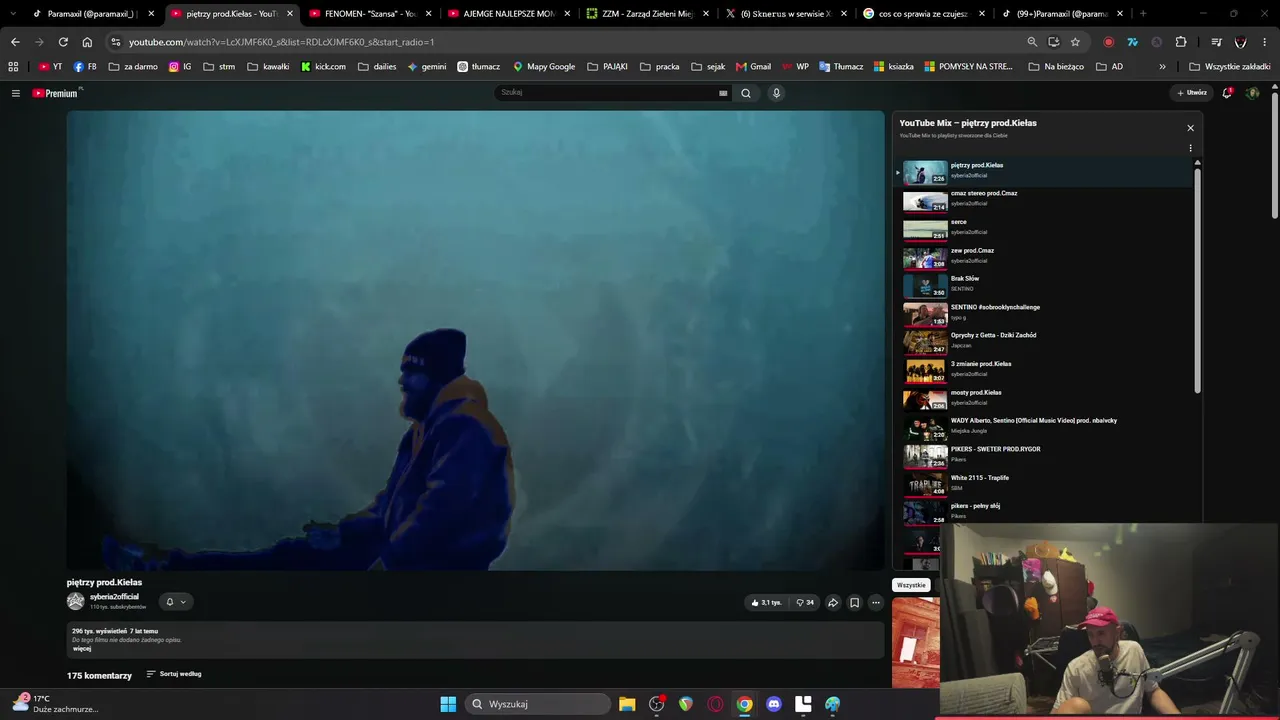Image resolution: width=1280 pixels, height=720 pixels.
Task: Open Opera browser from the taskbar
Action: click(x=715, y=704)
